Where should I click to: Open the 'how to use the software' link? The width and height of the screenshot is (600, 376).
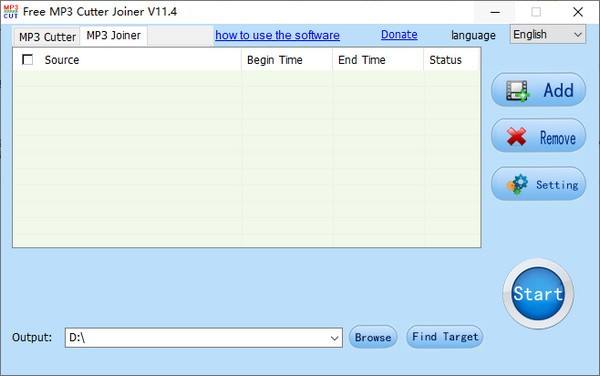coord(277,35)
